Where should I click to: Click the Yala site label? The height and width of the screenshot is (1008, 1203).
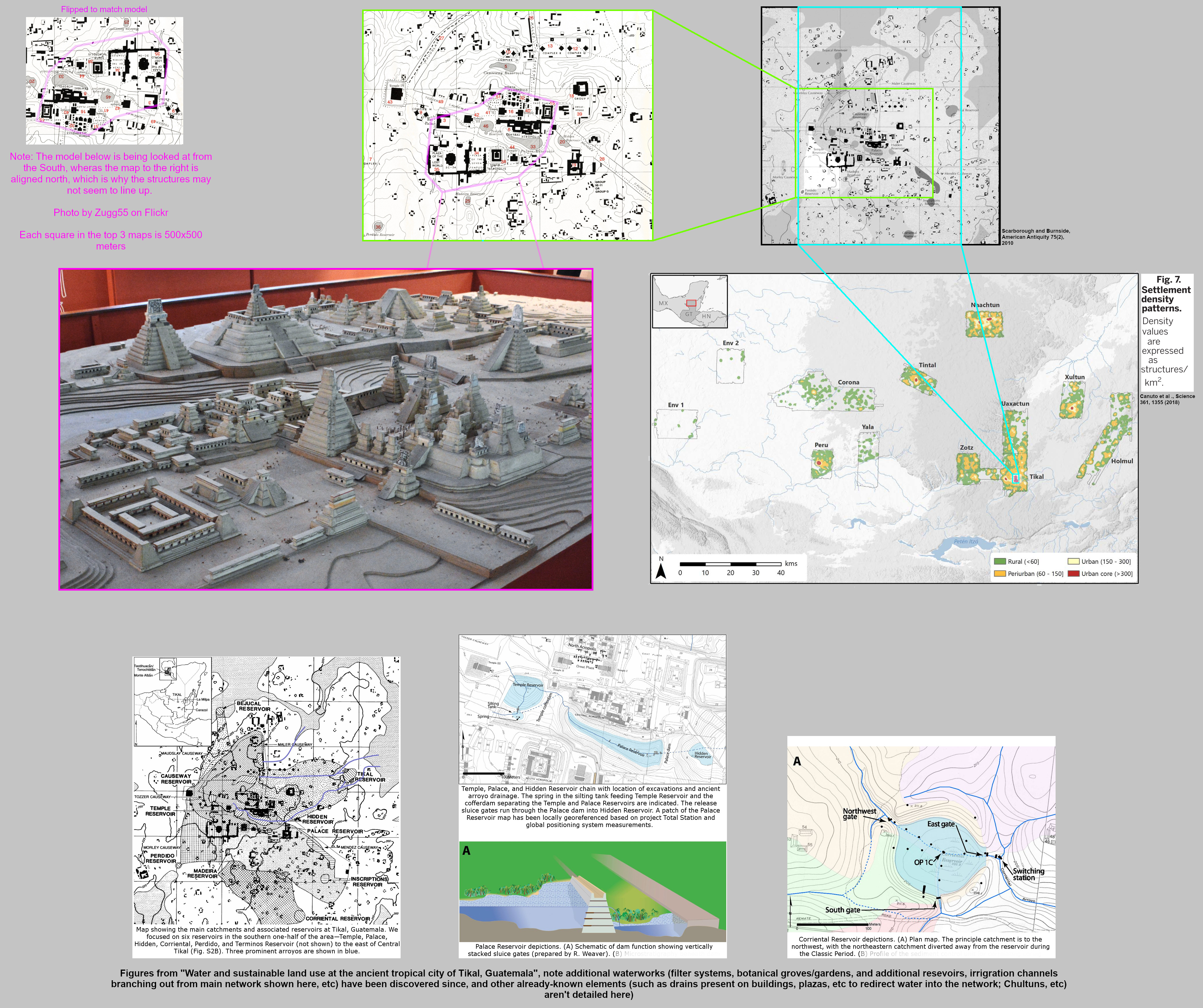868,427
